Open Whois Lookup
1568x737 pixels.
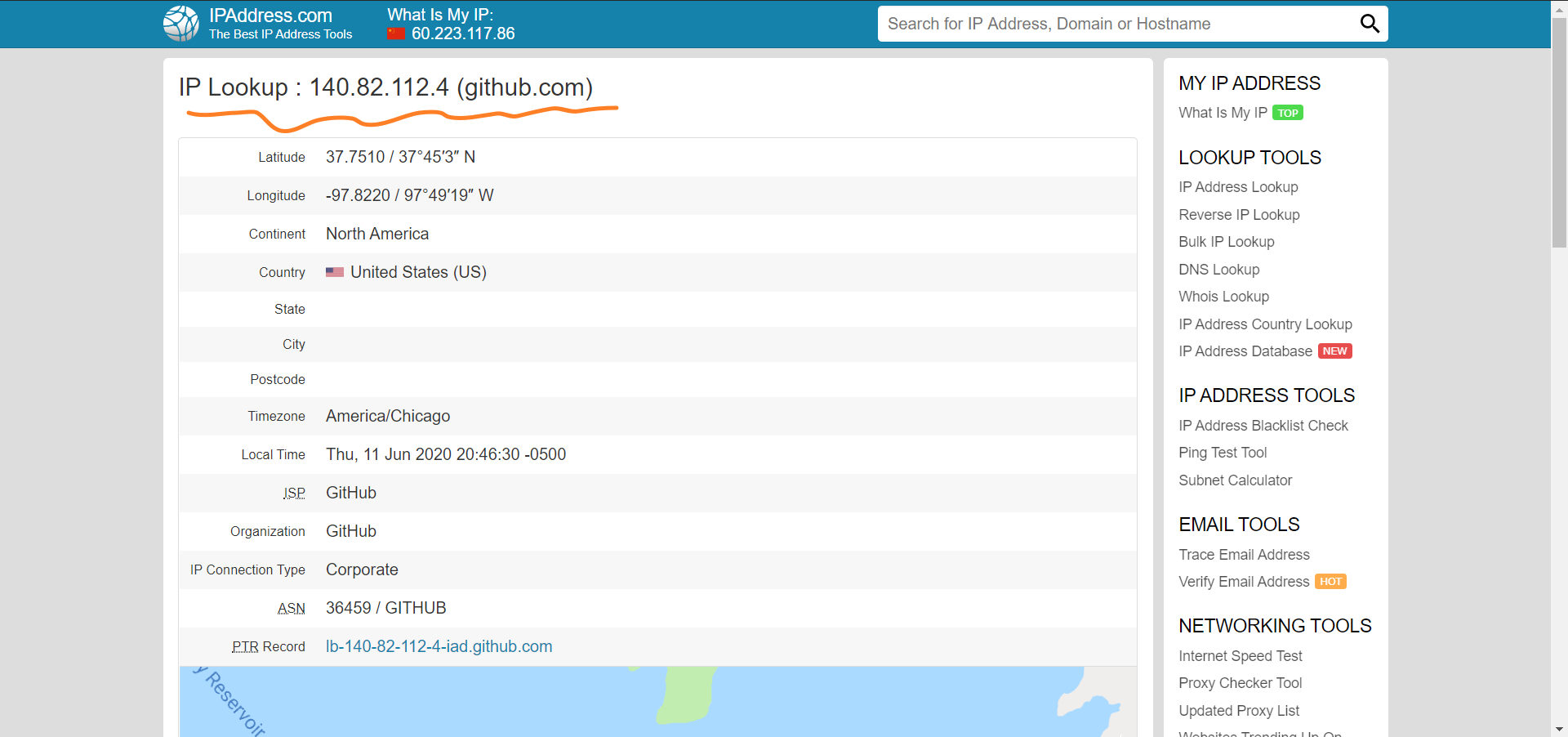coord(1223,297)
